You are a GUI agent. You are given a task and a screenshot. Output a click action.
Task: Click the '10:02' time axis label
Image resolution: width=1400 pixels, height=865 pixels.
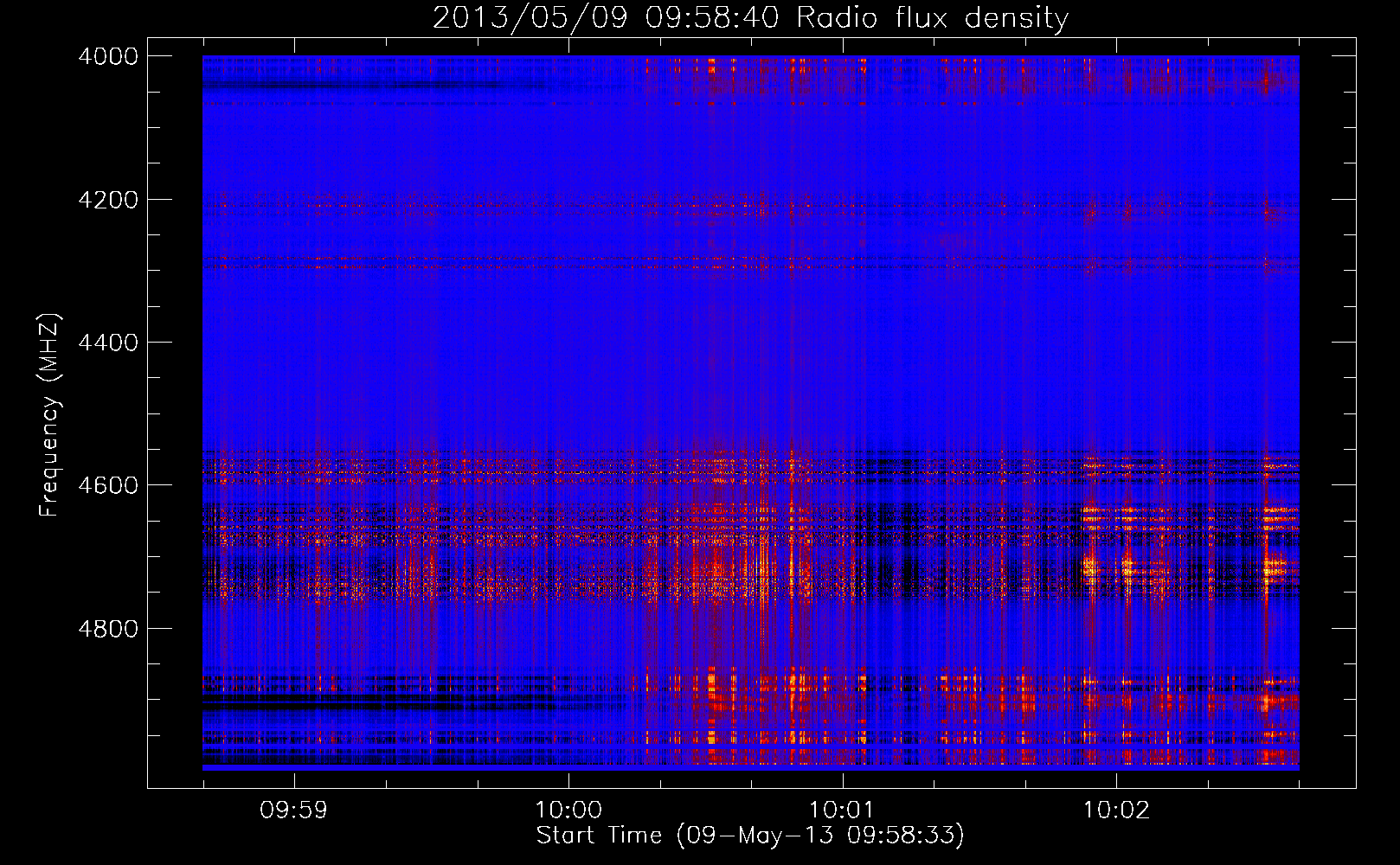[x=1116, y=811]
